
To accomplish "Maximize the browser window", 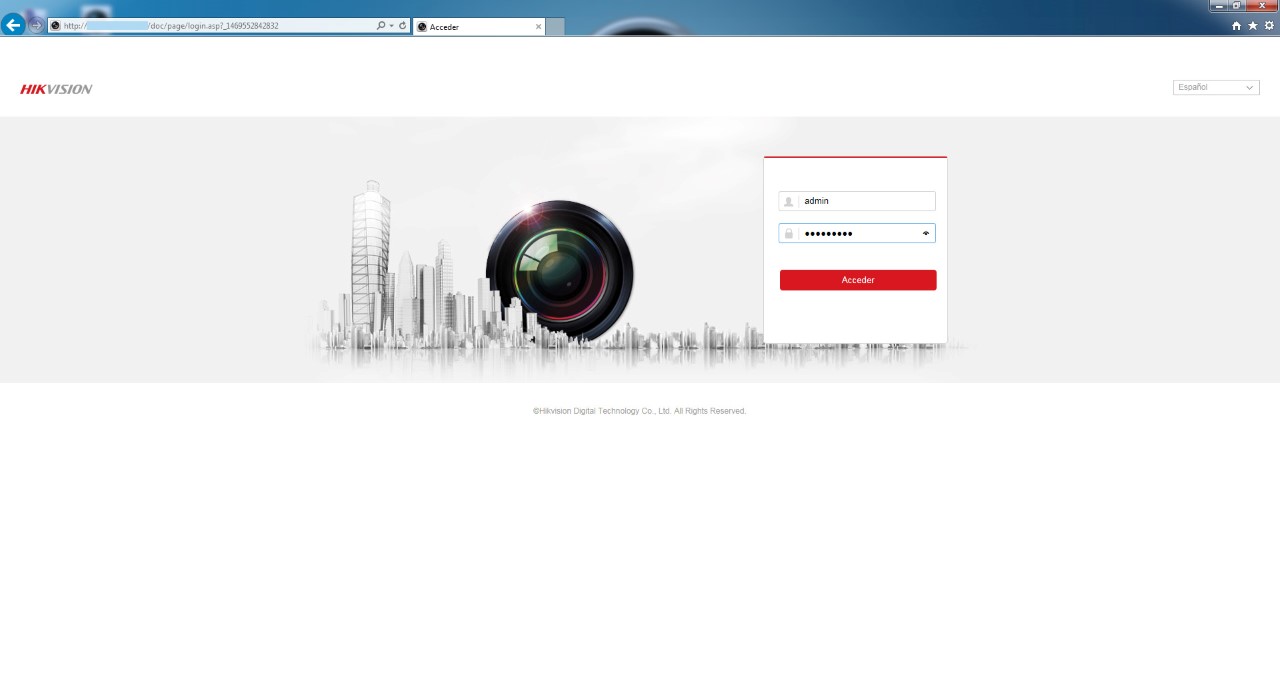I will 1238,6.
